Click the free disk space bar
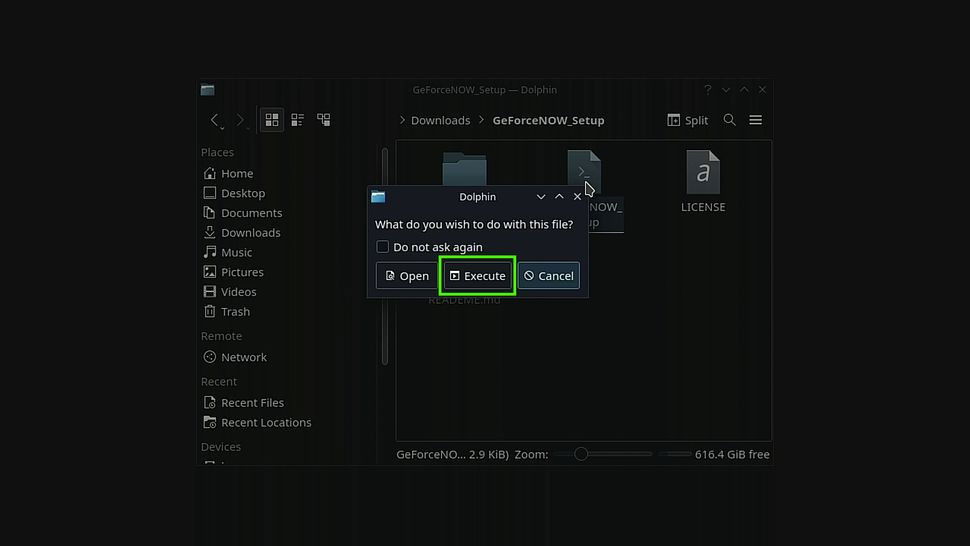 (674, 454)
